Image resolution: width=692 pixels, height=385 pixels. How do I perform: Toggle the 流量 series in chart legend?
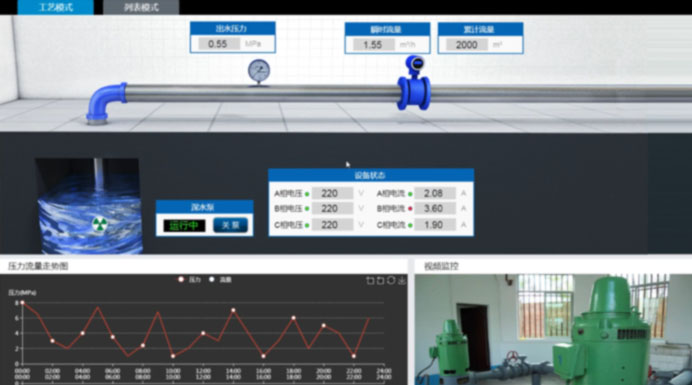(x=220, y=280)
